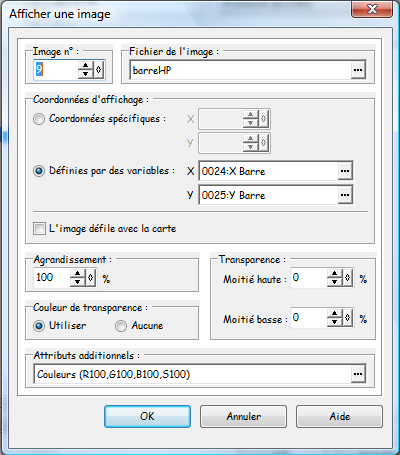400x455 pixels.
Task: Select Coordonnées spécifiques radio option
Action: click(39, 119)
